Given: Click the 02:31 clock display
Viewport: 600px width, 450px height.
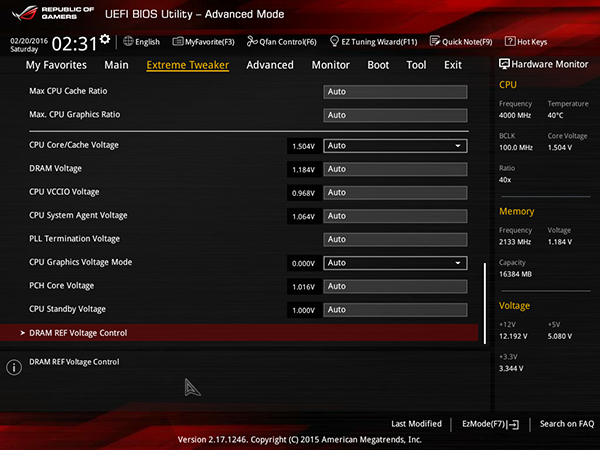Looking at the screenshot, I should [74, 44].
